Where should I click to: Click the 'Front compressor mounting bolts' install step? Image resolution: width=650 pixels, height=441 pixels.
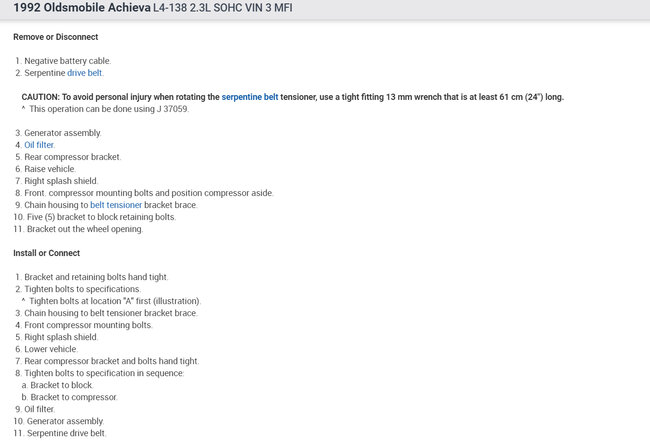click(88, 325)
